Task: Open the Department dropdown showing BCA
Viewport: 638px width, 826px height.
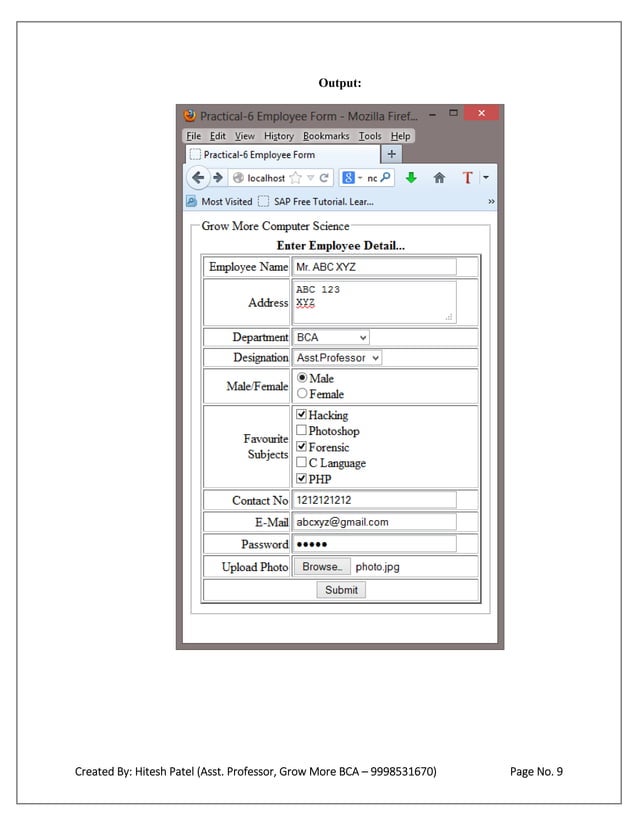Action: (x=331, y=337)
